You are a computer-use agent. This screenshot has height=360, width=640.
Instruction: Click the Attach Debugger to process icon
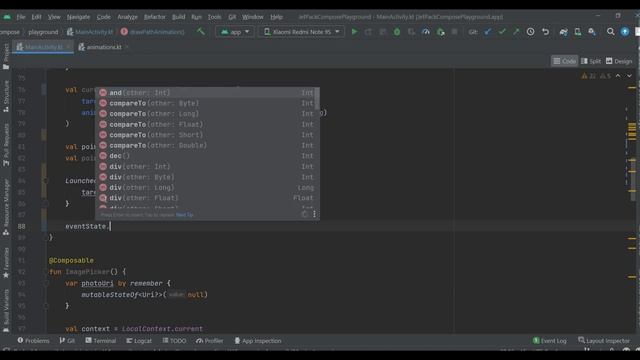click(x=440, y=32)
